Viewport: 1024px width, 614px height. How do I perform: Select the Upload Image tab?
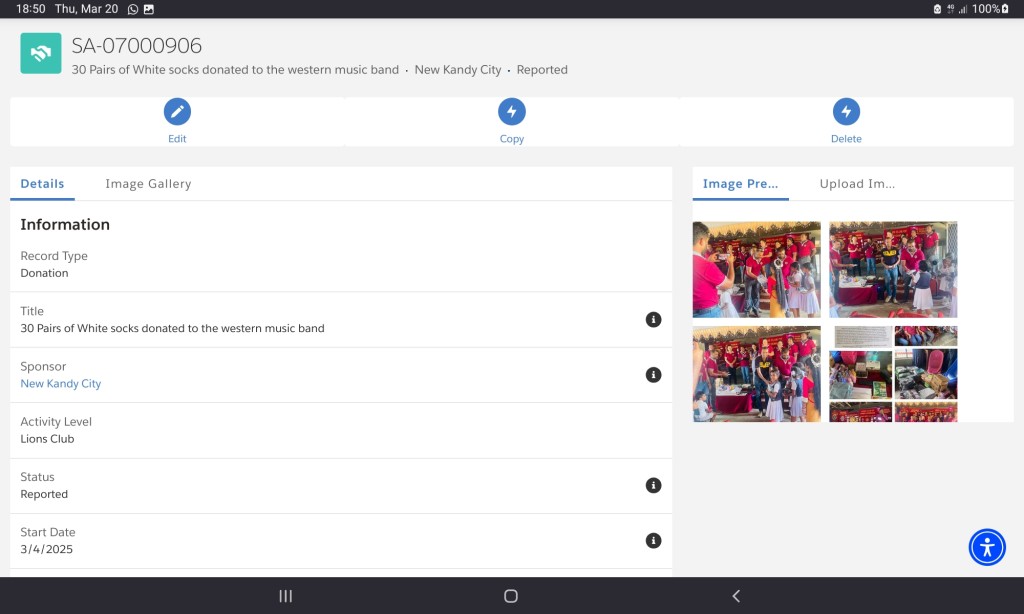click(x=857, y=184)
